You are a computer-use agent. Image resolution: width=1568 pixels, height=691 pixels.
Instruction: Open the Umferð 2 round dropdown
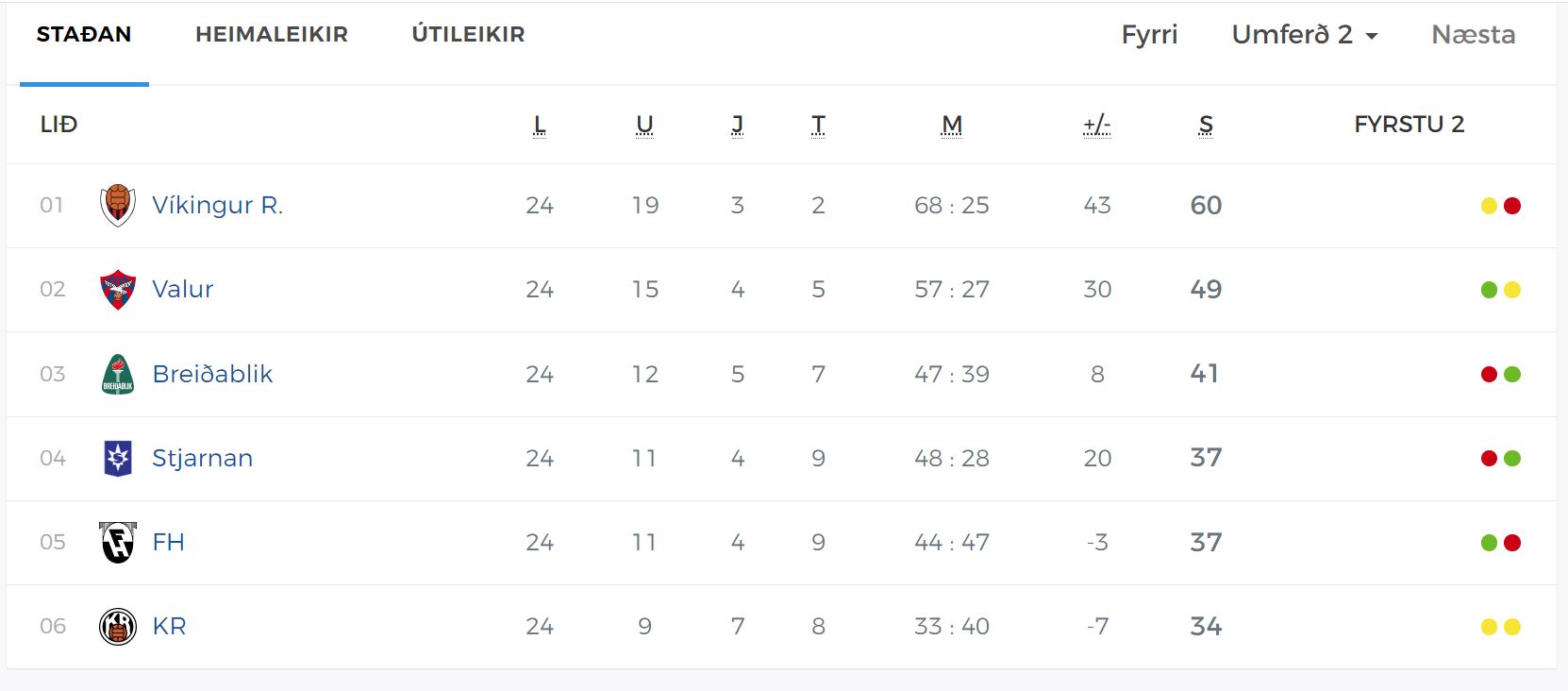tap(1304, 35)
